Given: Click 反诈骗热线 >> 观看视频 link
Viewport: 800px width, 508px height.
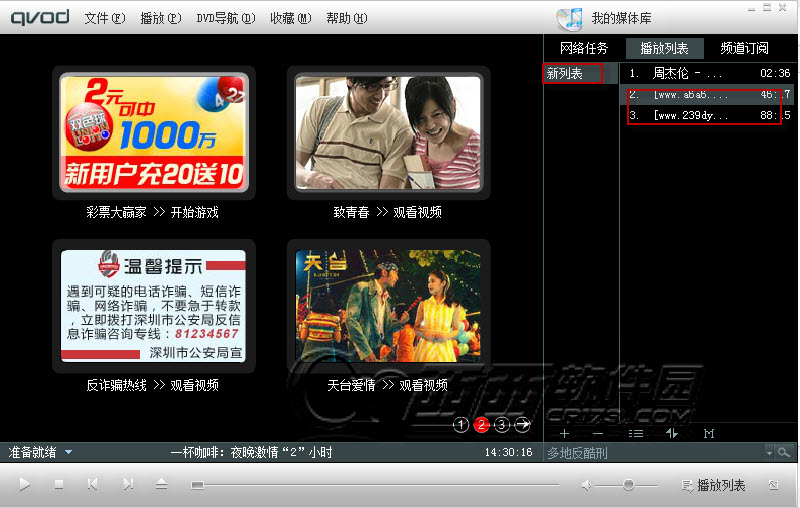Looking at the screenshot, I should click(152, 385).
